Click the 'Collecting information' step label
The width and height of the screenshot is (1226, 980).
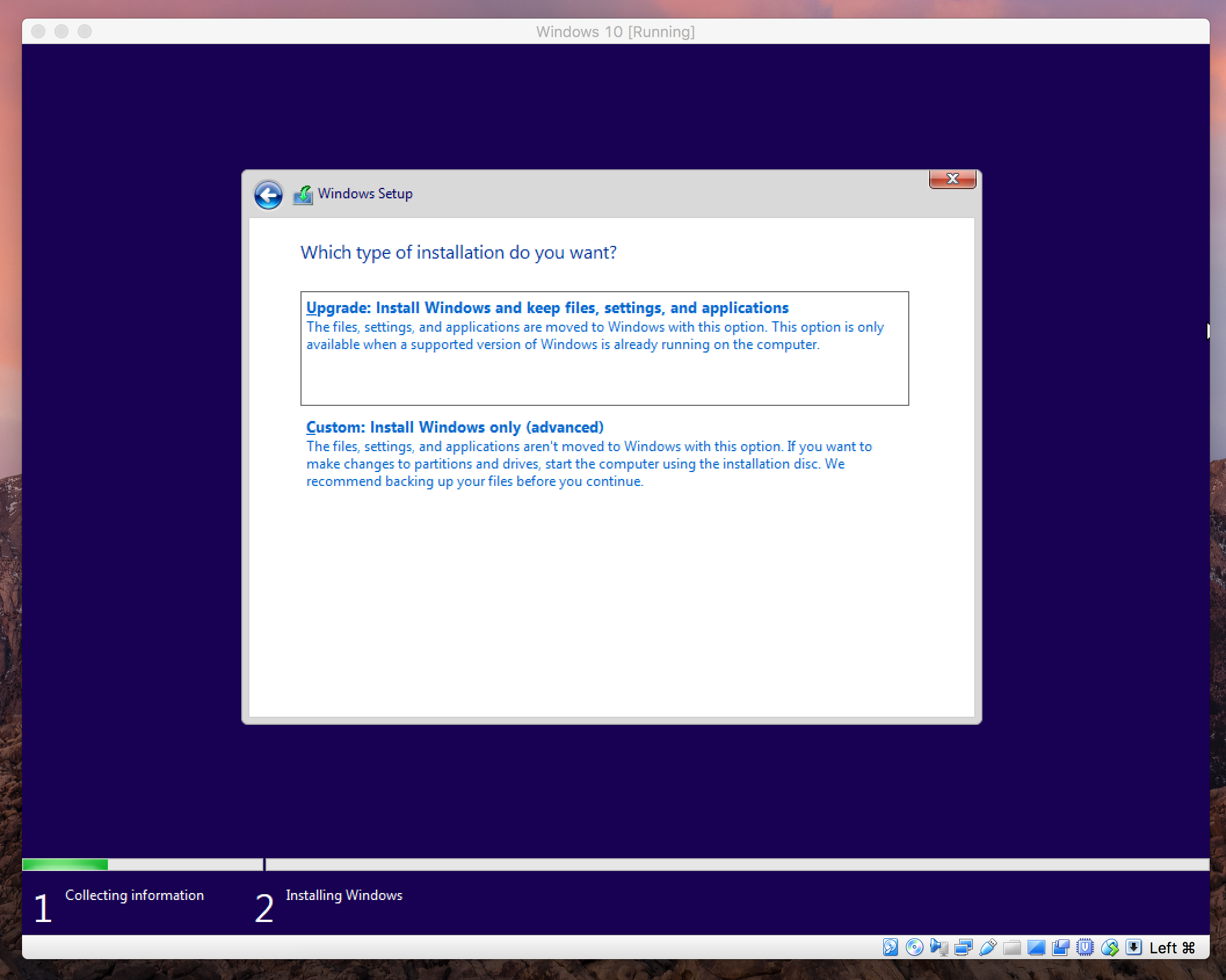tap(135, 895)
